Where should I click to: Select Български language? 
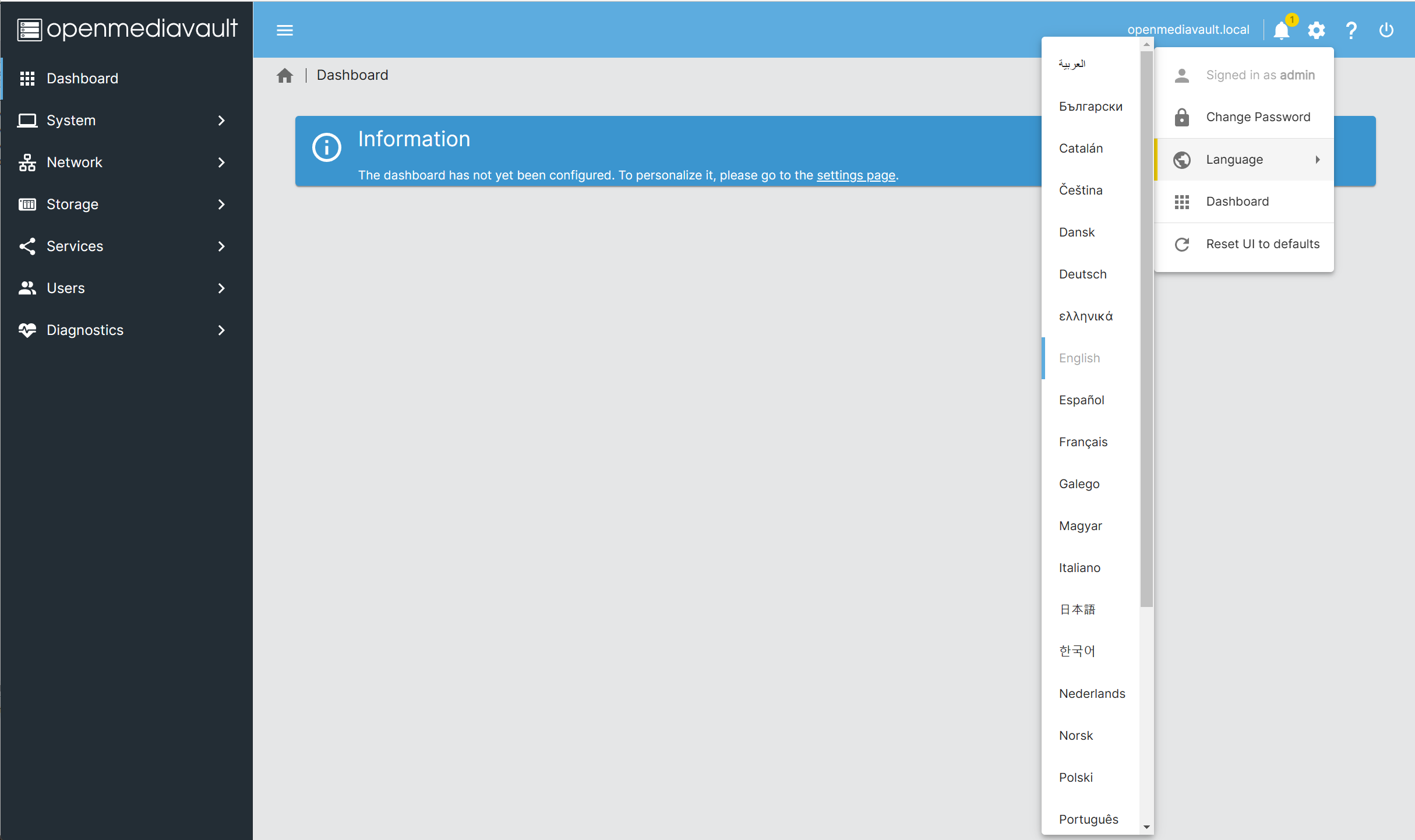(1091, 107)
